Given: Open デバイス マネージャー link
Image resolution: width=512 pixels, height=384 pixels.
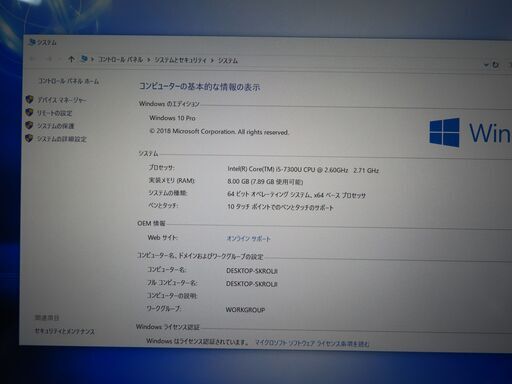Looking at the screenshot, I should click(61, 100).
